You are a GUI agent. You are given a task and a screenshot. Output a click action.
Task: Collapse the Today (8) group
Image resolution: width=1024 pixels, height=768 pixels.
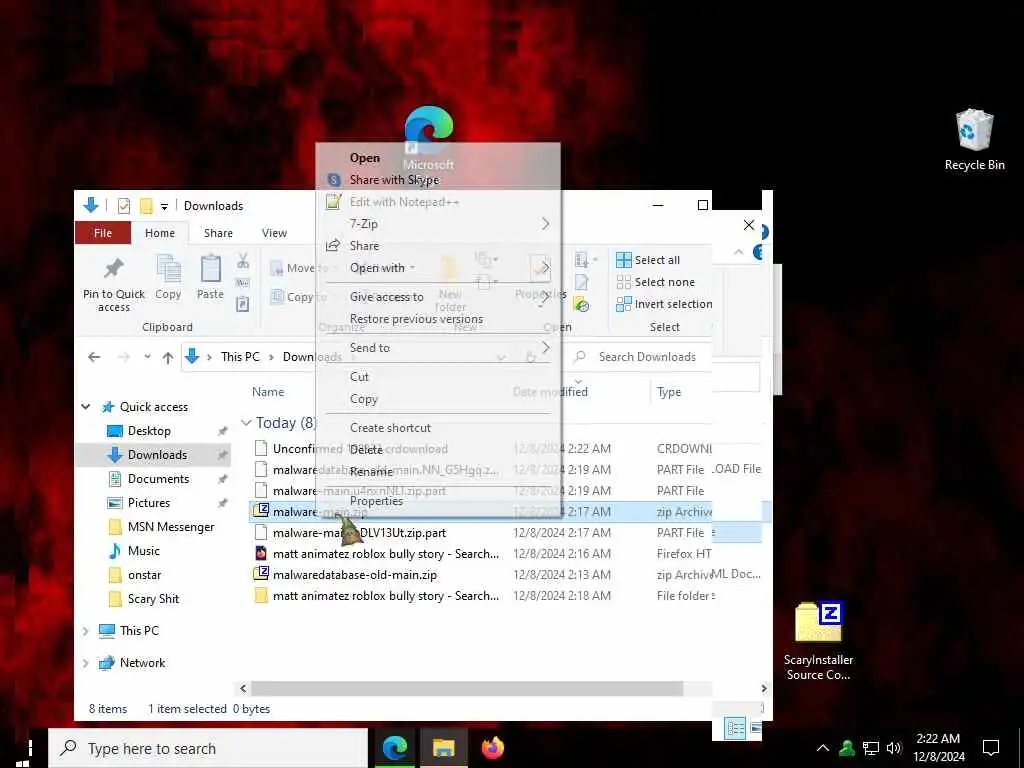coord(246,423)
